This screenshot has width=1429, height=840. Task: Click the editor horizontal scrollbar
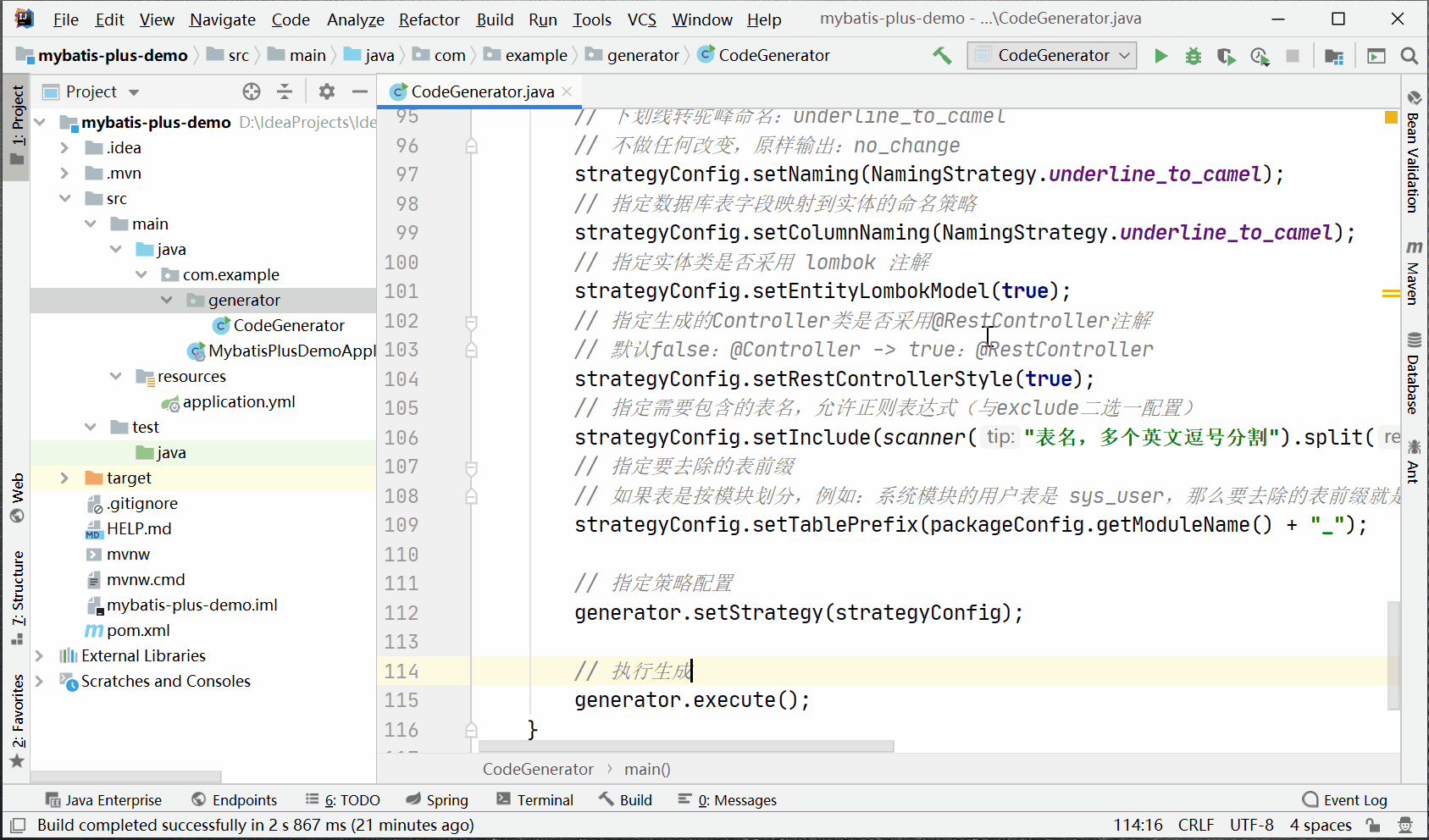coord(686,747)
